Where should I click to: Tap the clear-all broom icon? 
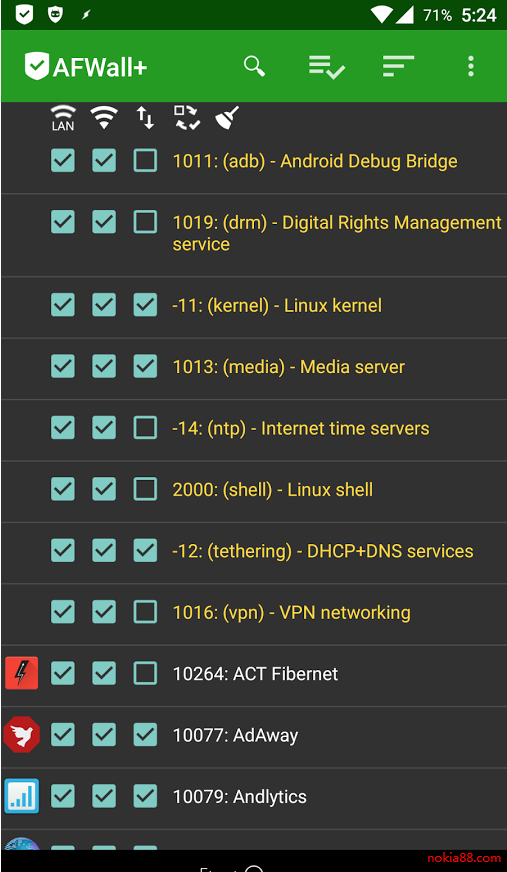(x=227, y=118)
